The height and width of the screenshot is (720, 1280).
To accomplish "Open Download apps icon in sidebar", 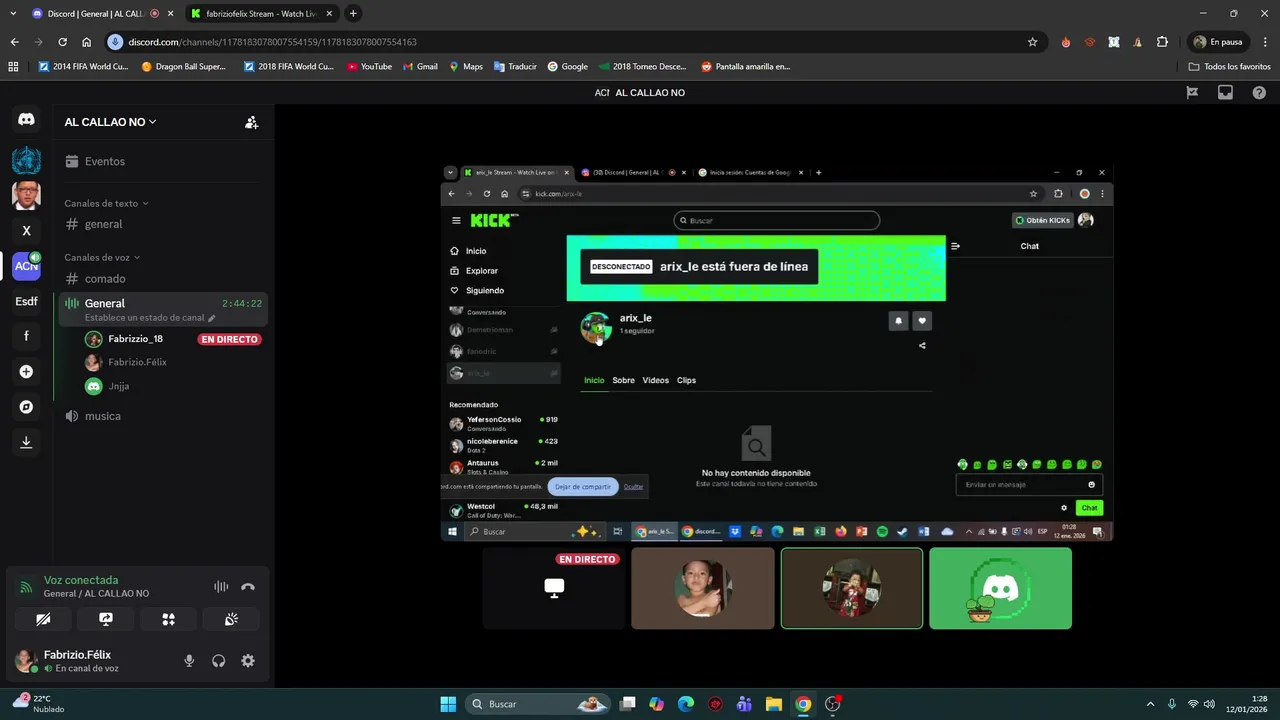I will tap(26, 442).
